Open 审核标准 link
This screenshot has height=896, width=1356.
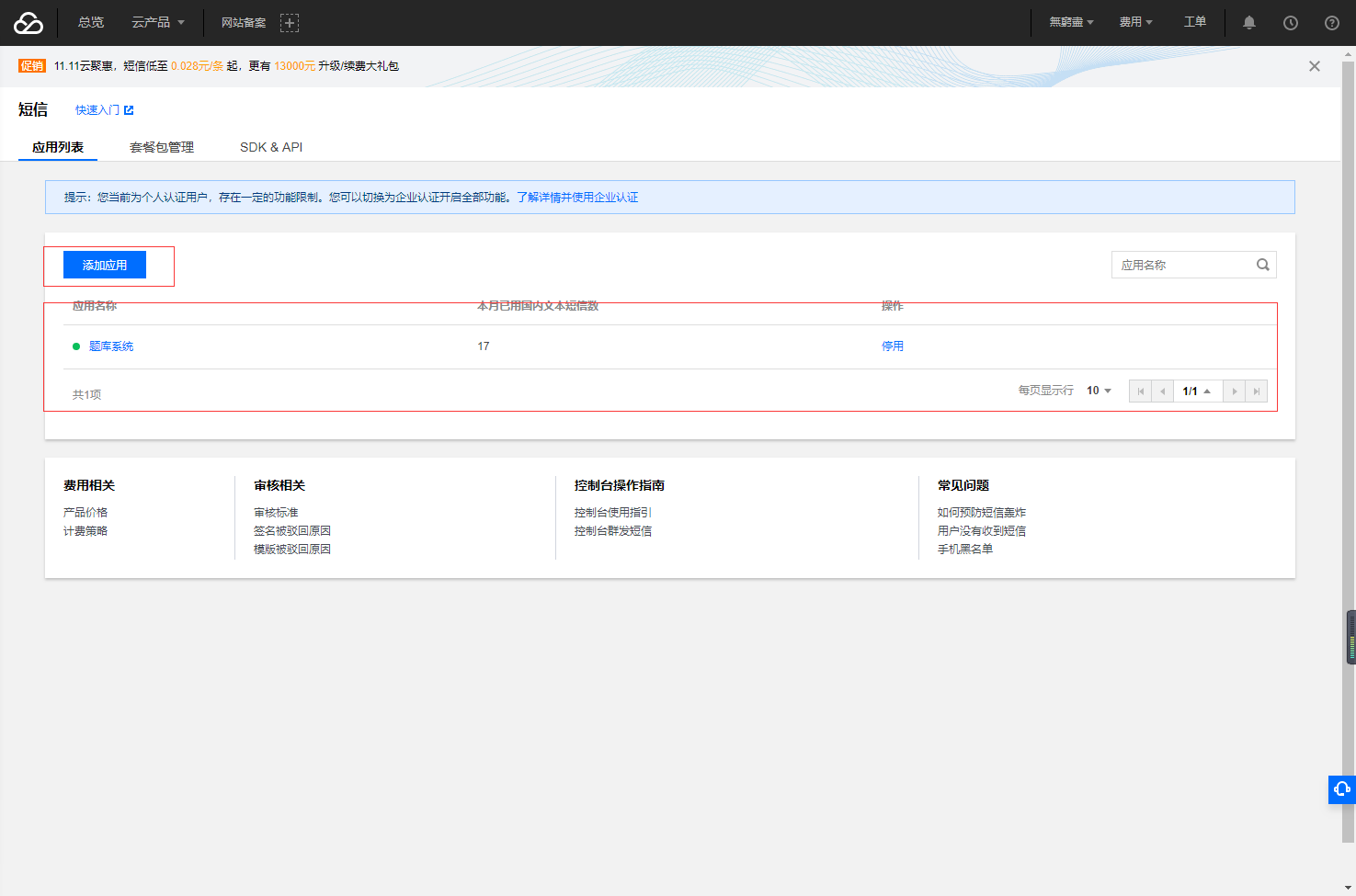coord(276,513)
